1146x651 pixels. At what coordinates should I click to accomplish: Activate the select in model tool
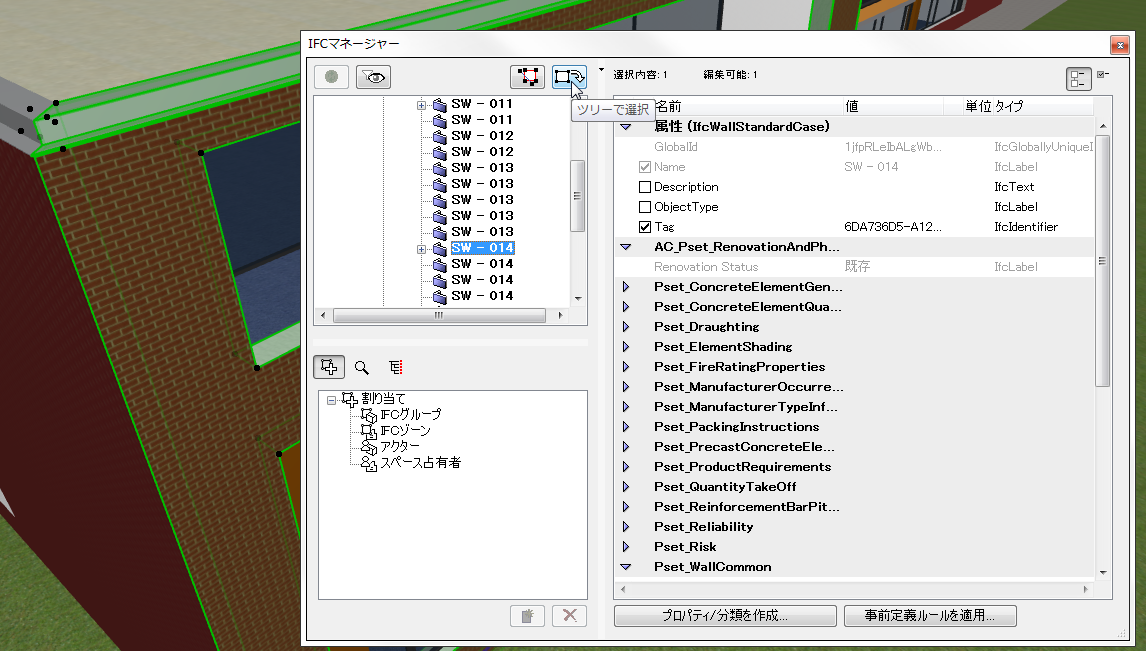(x=528, y=76)
